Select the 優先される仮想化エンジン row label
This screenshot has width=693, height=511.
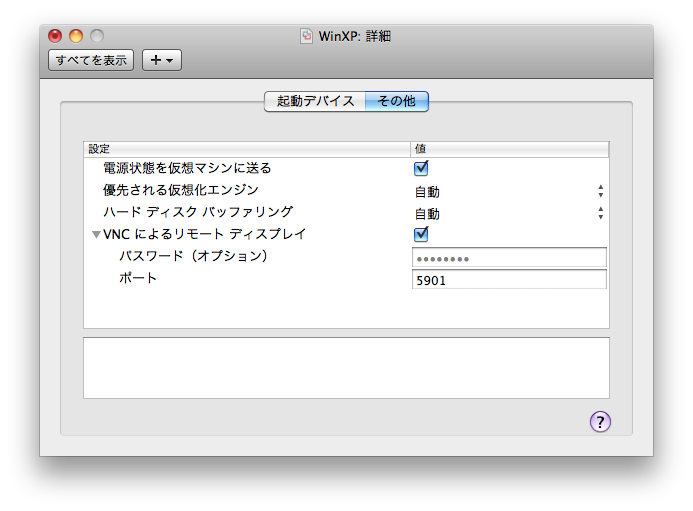(180, 190)
